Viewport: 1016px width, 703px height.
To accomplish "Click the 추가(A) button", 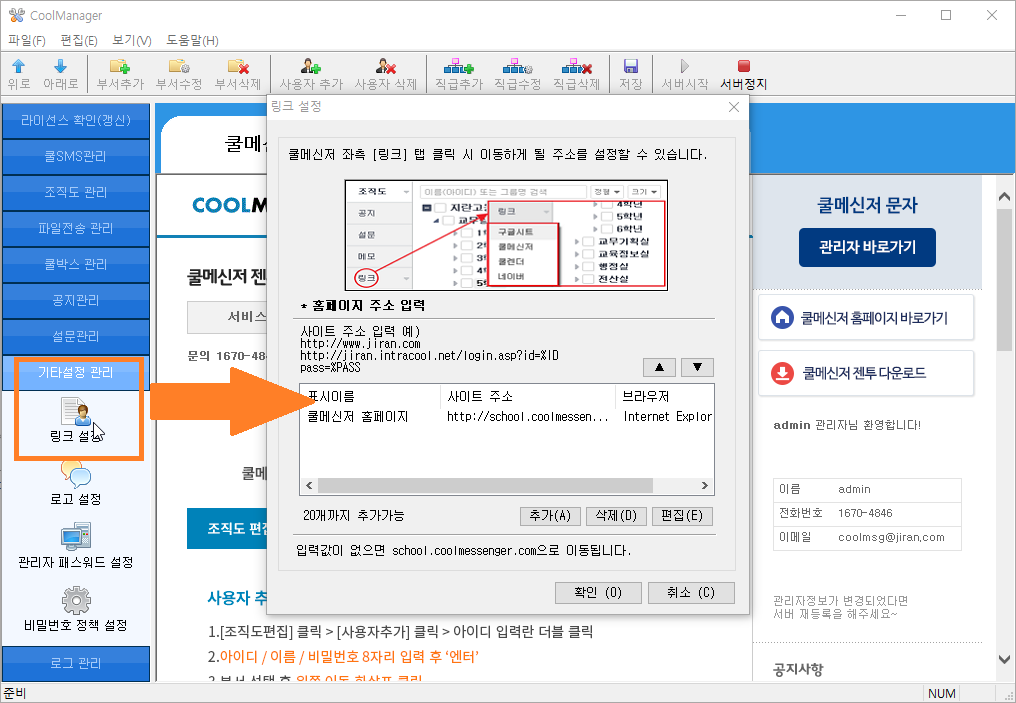I will click(549, 516).
